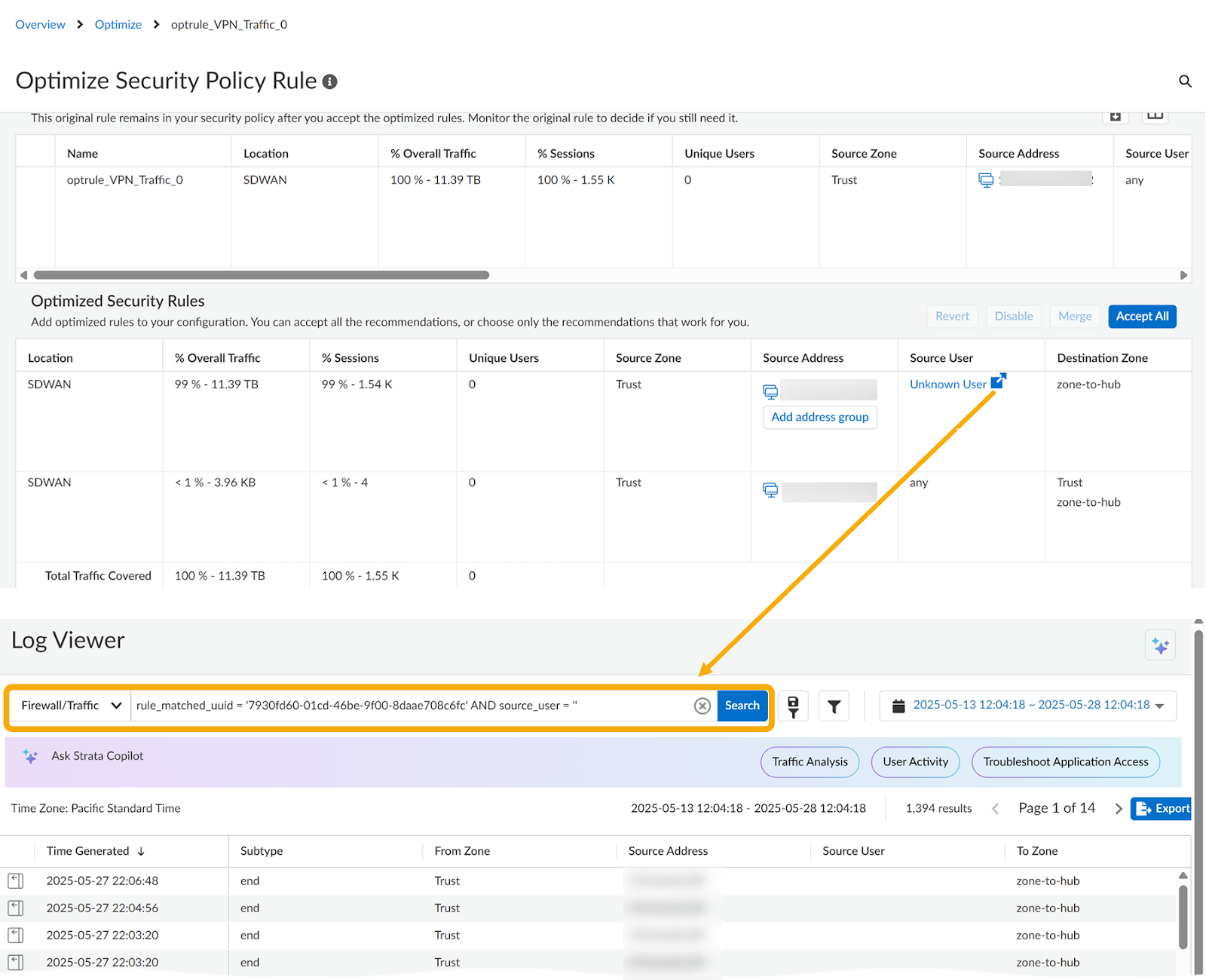
Task: Open log details icon for 22:04:56 row
Action: pyautogui.click(x=16, y=908)
